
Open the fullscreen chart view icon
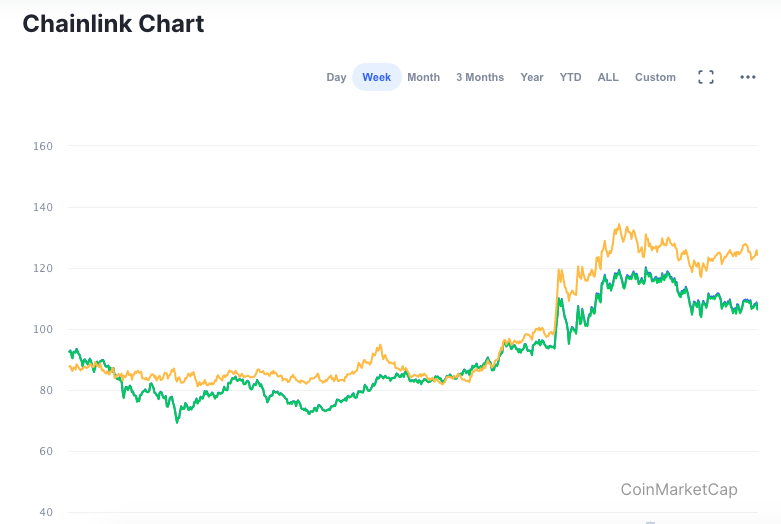click(x=706, y=77)
